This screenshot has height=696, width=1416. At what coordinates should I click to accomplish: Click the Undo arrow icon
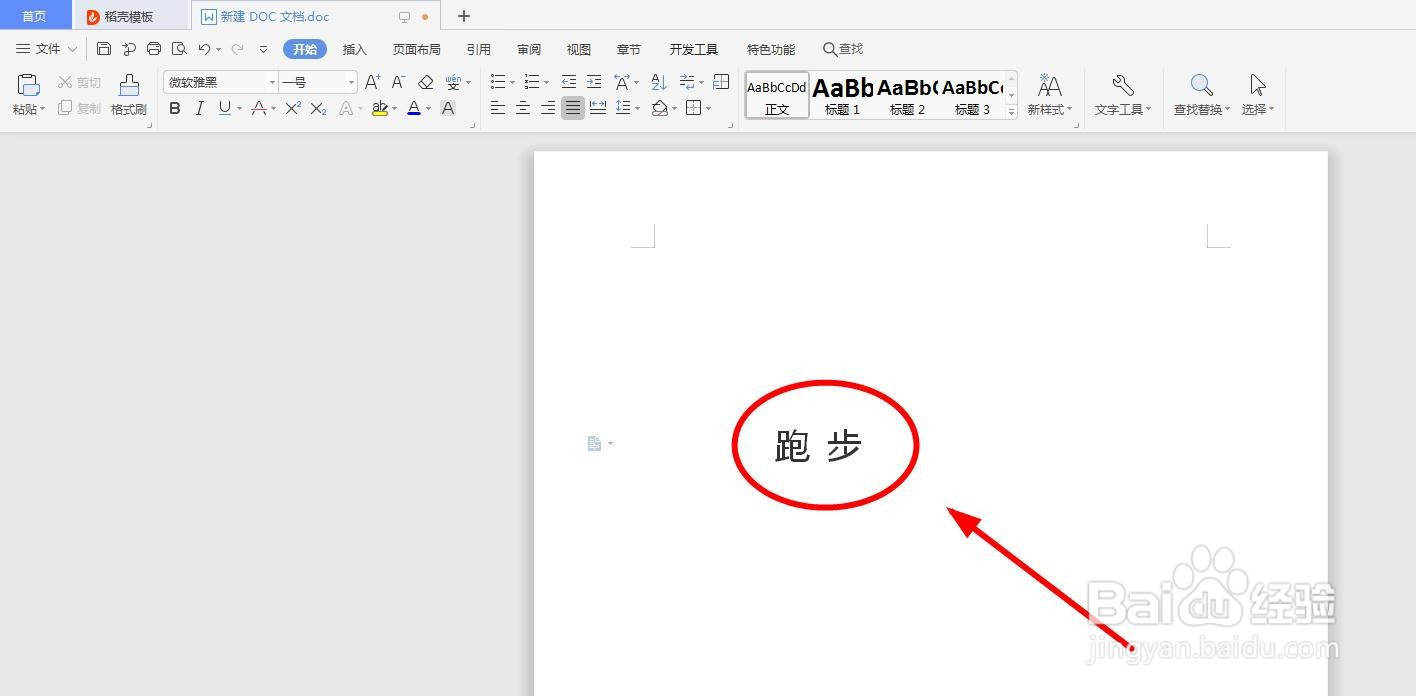[x=204, y=49]
